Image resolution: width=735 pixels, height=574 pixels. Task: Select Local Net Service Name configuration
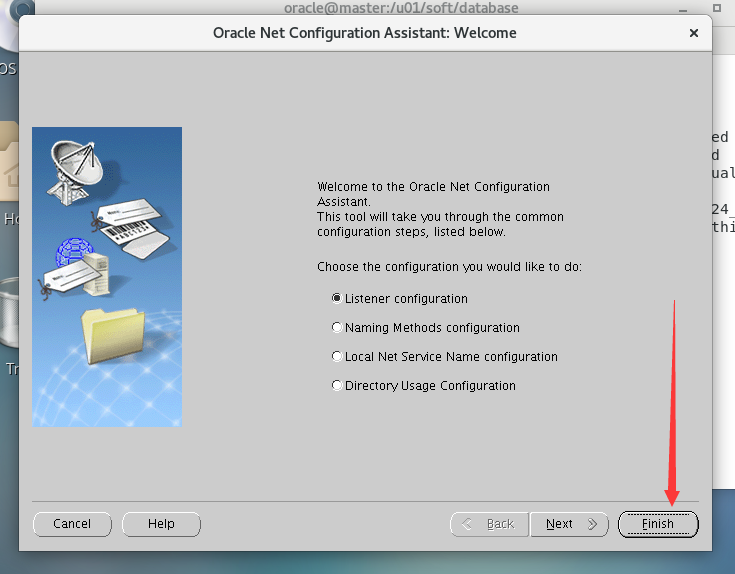[337, 357]
